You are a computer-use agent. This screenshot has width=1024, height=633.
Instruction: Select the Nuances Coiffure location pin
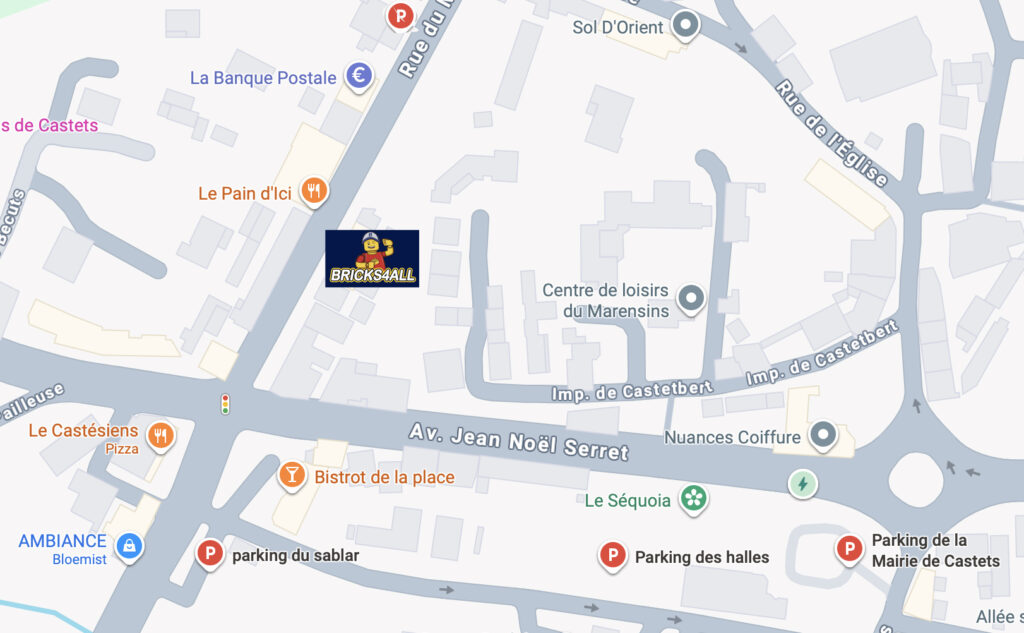click(823, 435)
